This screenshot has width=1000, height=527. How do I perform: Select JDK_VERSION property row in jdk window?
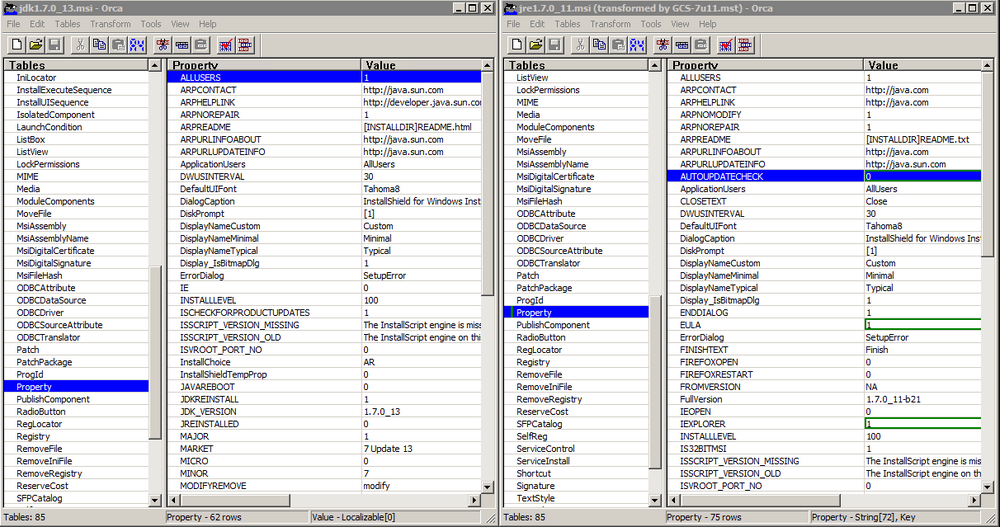[324, 412]
